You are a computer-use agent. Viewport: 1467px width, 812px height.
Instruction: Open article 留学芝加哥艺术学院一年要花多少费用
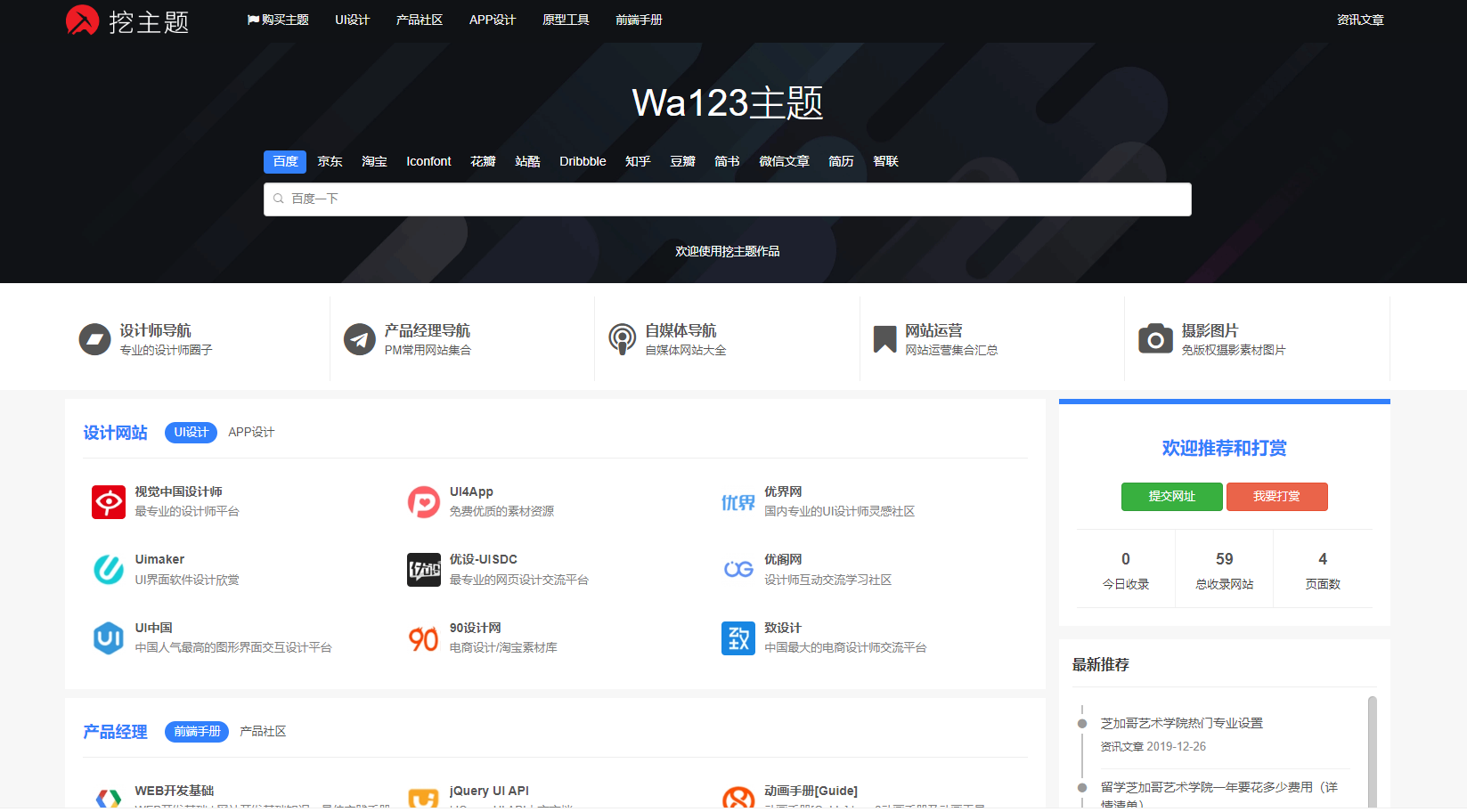pos(1218,793)
